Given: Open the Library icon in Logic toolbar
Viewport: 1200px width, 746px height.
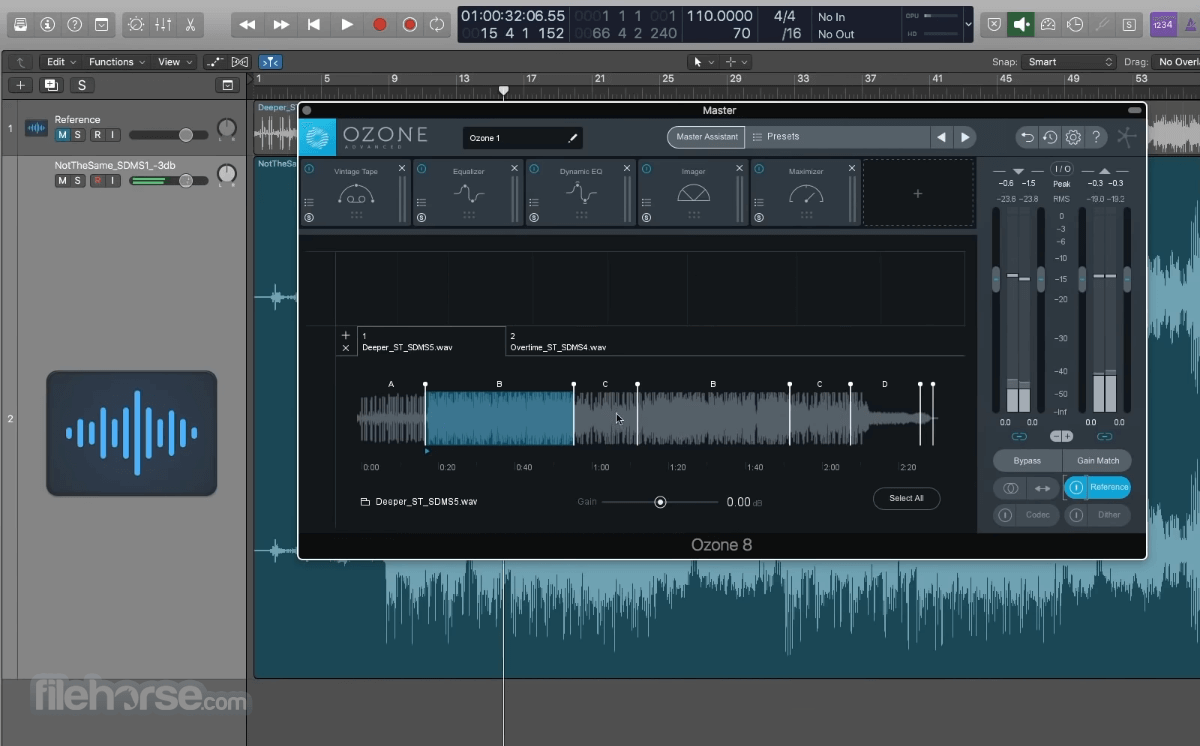Looking at the screenshot, I should point(20,24).
